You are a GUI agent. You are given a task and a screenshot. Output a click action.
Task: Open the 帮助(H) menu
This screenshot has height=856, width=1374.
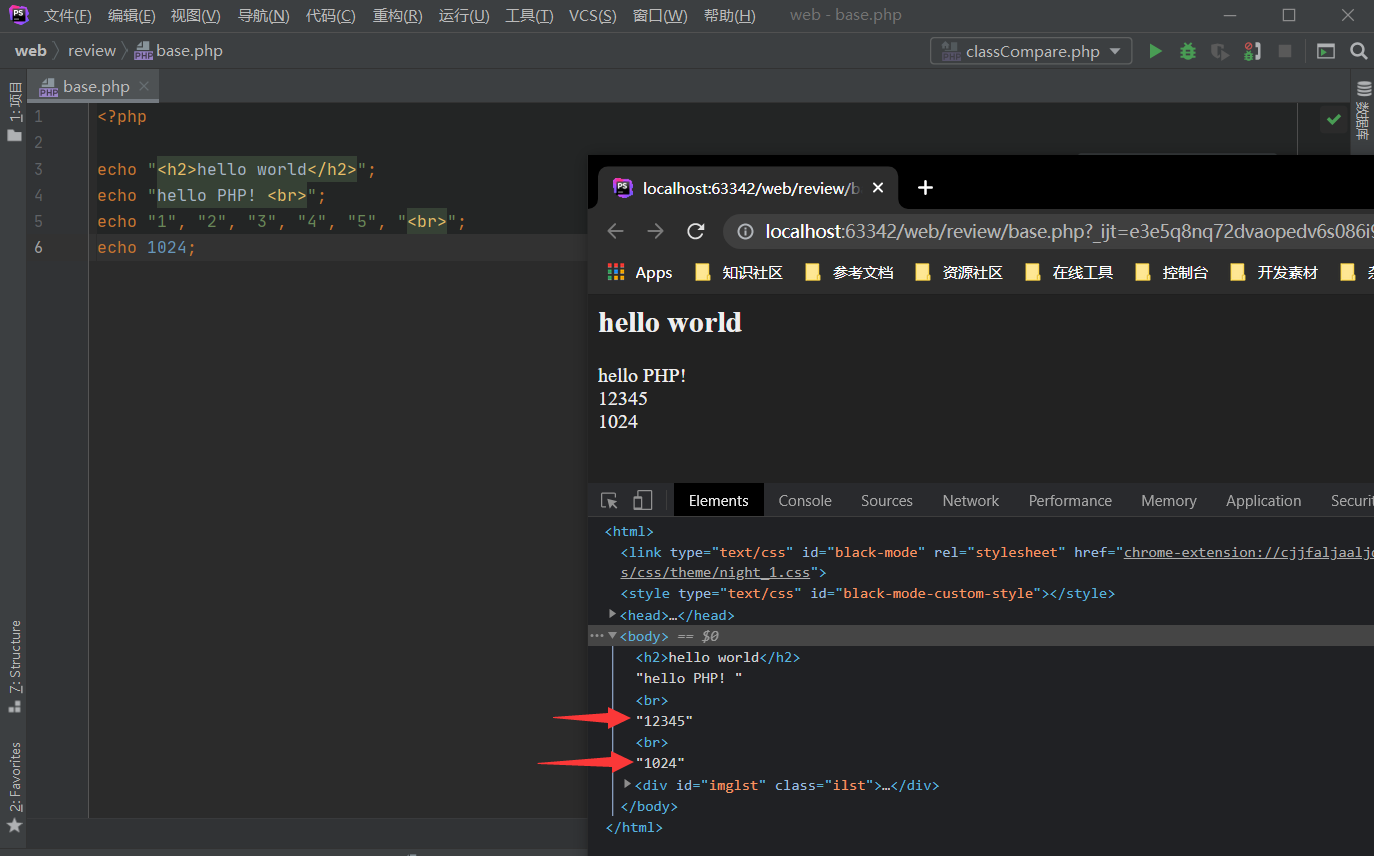[729, 16]
